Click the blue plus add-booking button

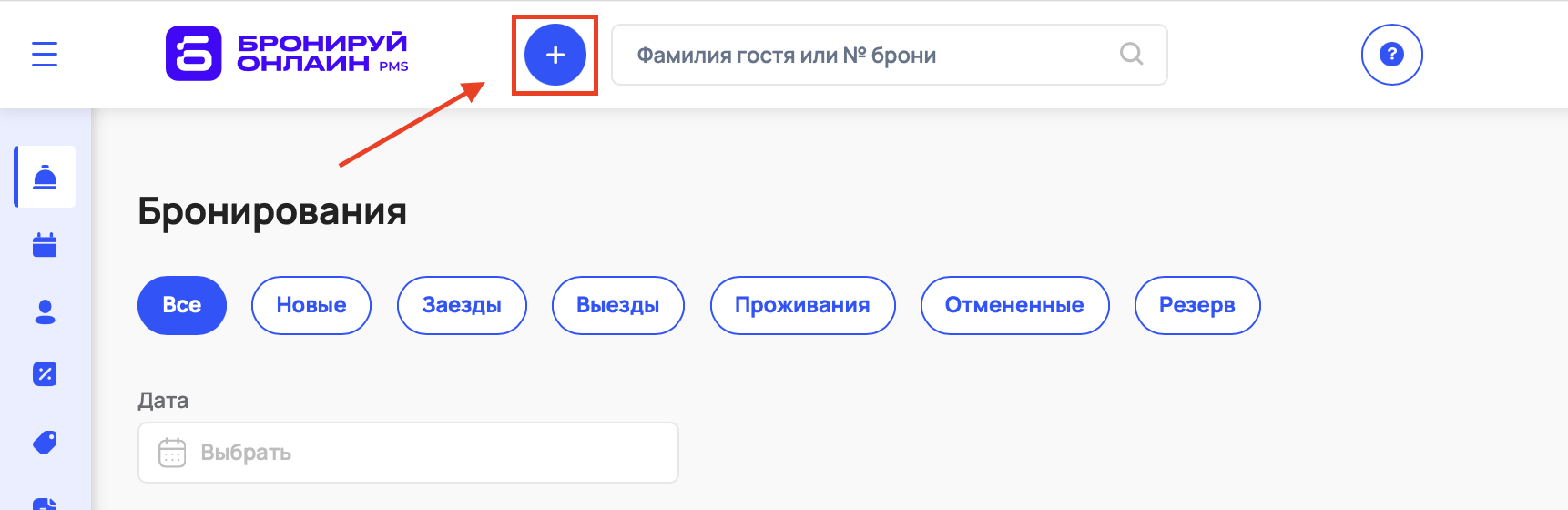click(555, 56)
